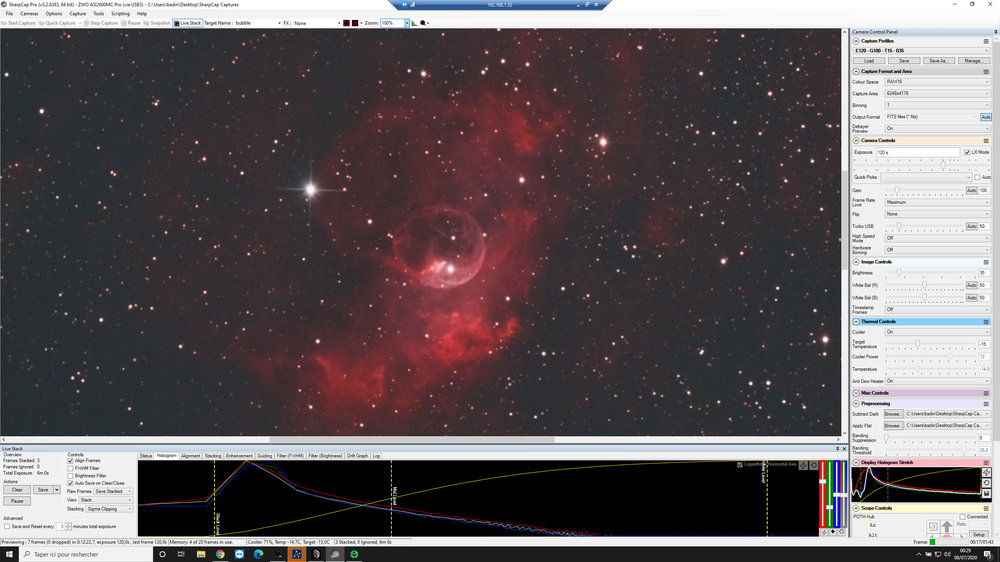Image resolution: width=1000 pixels, height=562 pixels.
Task: Open the Colour Space dropdown
Action: [x=937, y=82]
